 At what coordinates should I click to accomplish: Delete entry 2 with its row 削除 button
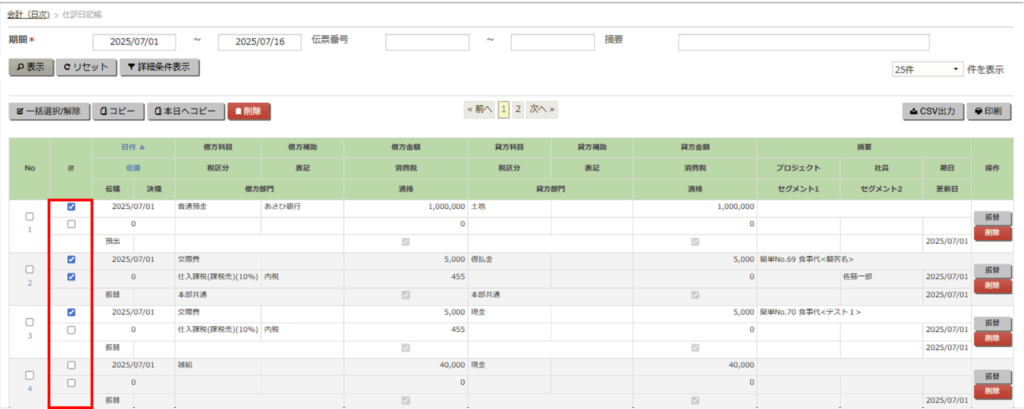pyautogui.click(x=993, y=286)
